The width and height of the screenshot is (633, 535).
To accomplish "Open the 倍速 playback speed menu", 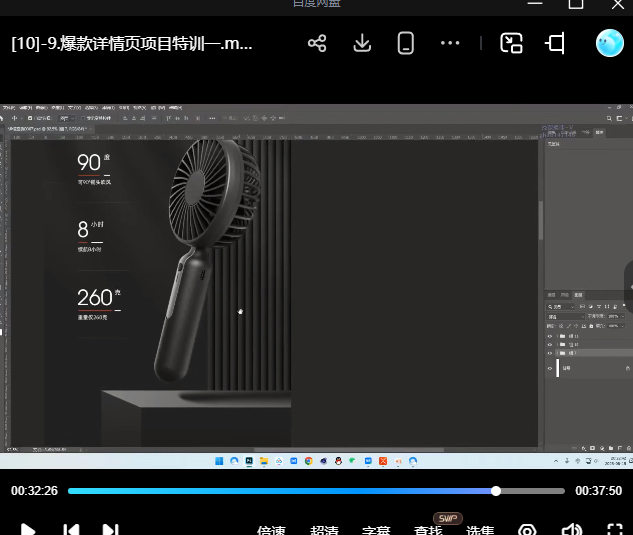I will pyautogui.click(x=272, y=530).
